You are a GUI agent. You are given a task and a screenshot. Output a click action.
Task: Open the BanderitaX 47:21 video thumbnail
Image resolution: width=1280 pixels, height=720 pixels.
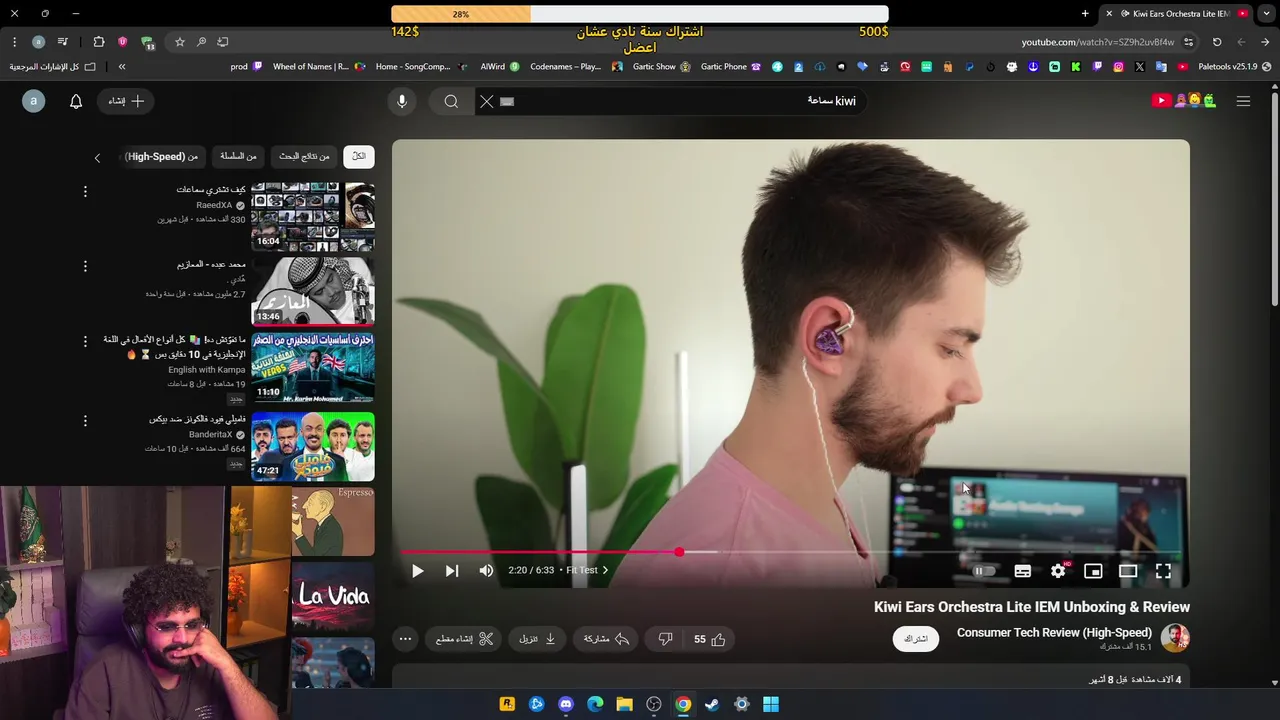tap(313, 447)
